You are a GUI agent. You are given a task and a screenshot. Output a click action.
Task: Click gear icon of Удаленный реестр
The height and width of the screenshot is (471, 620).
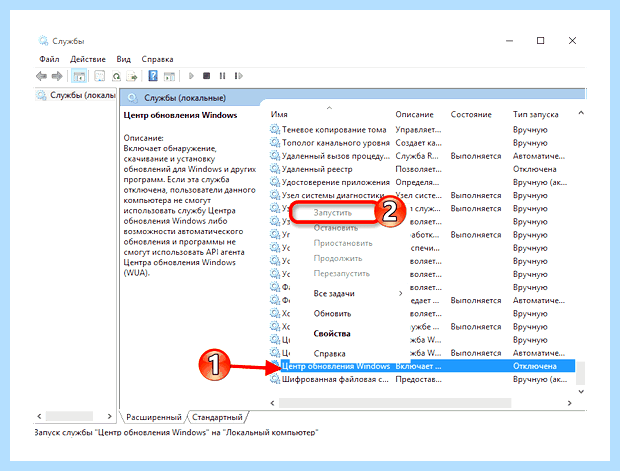275,169
